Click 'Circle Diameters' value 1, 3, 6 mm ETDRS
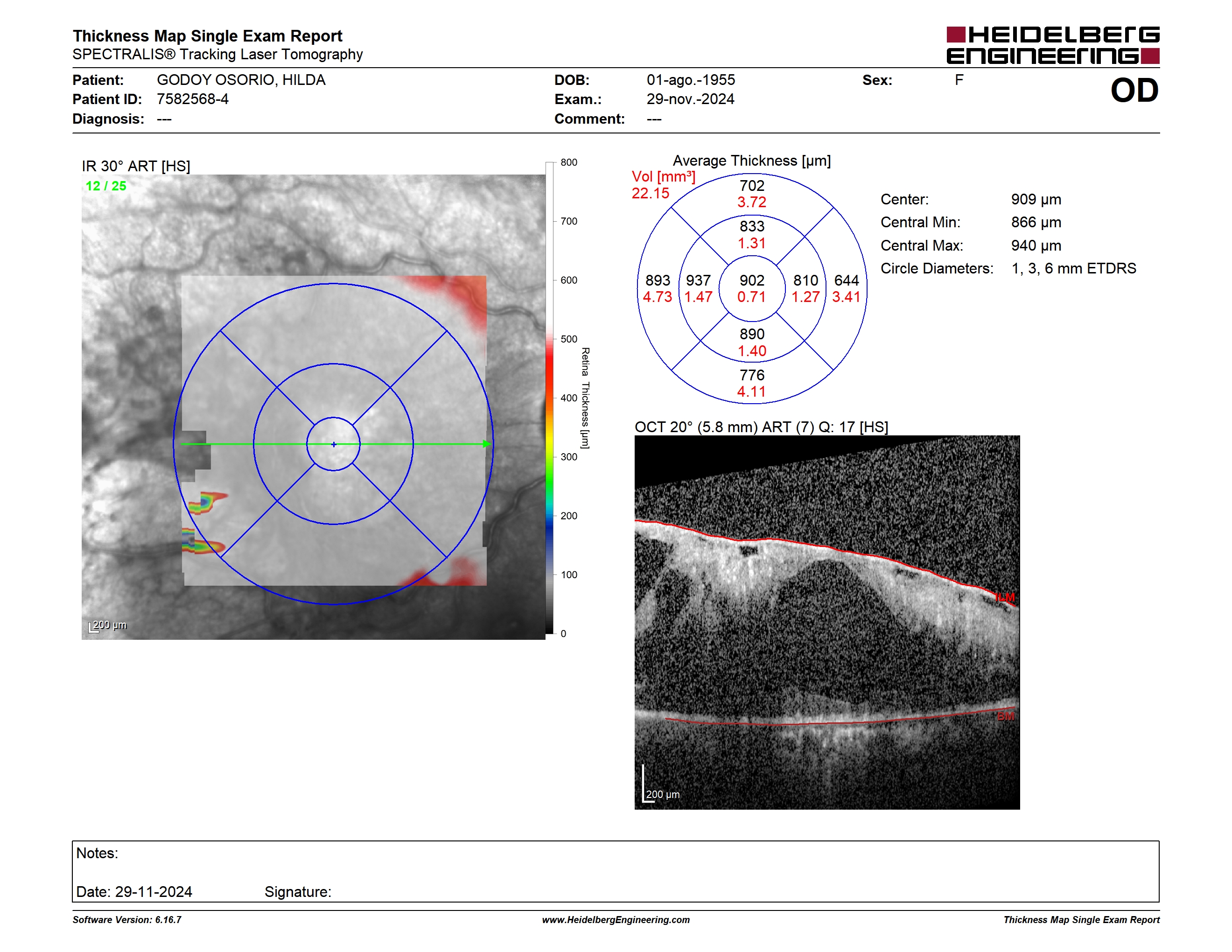The image size is (1232, 952). (x=1073, y=268)
